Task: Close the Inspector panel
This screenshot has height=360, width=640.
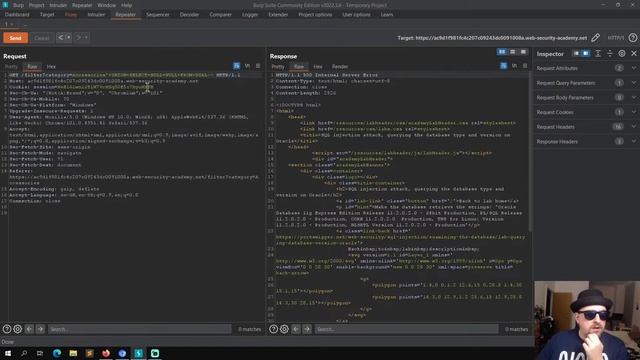Action: coord(634,54)
